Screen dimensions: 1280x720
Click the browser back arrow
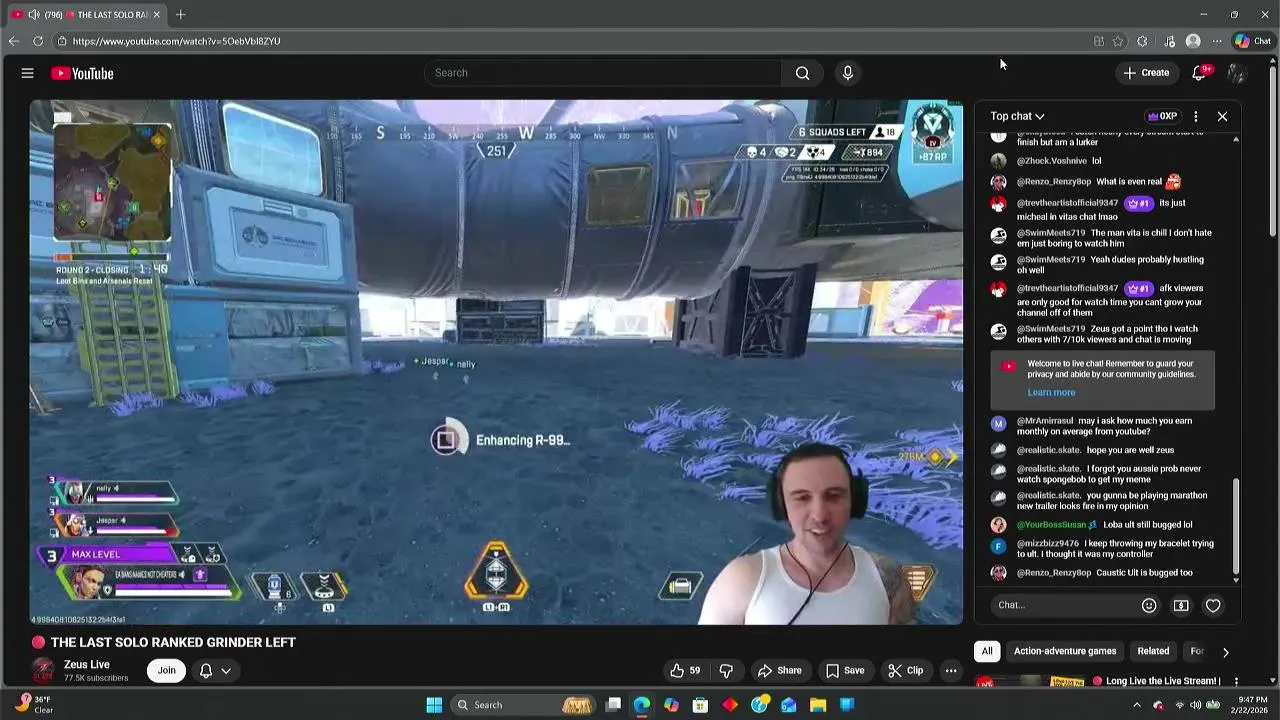point(13,41)
